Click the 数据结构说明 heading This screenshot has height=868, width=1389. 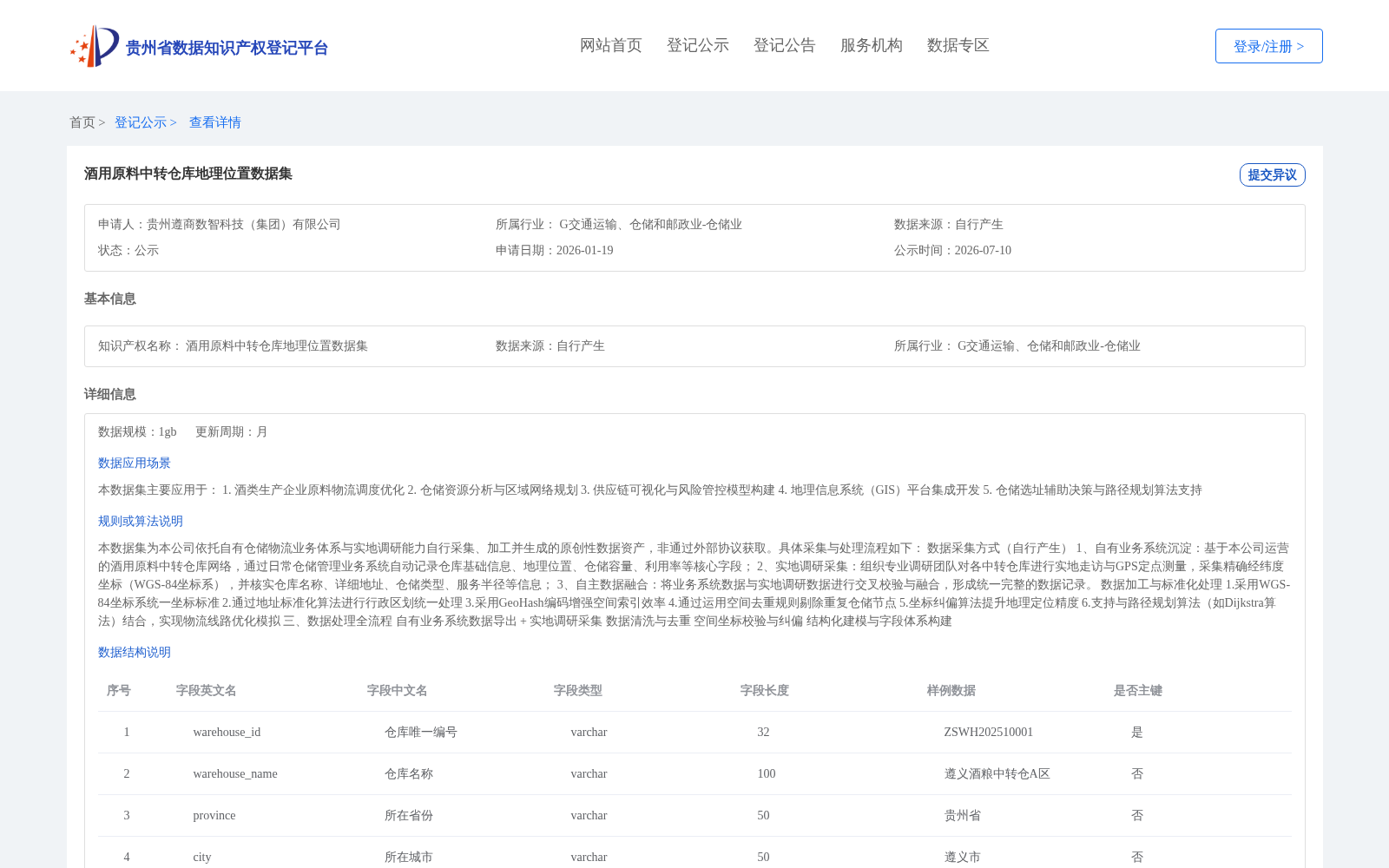point(135,652)
